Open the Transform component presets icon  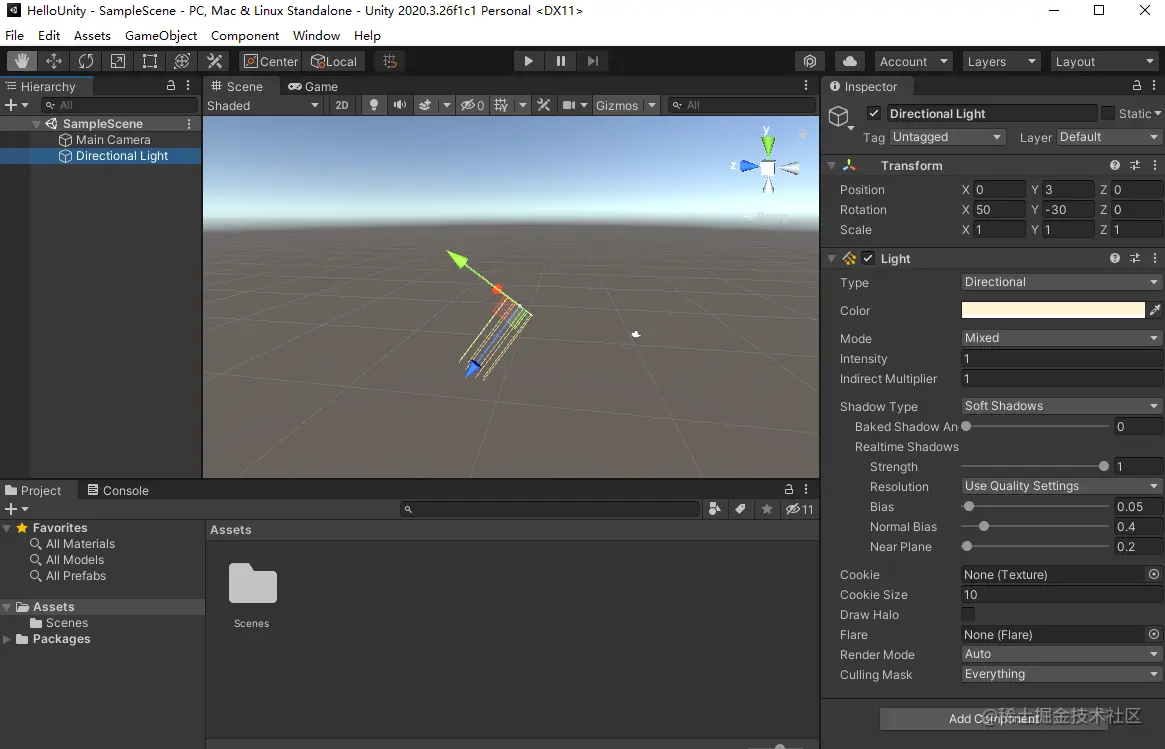tap(1135, 165)
